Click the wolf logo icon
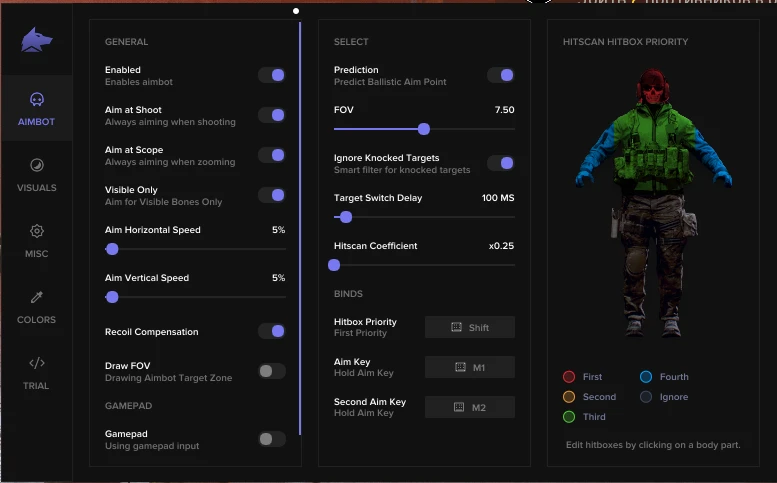 36,40
